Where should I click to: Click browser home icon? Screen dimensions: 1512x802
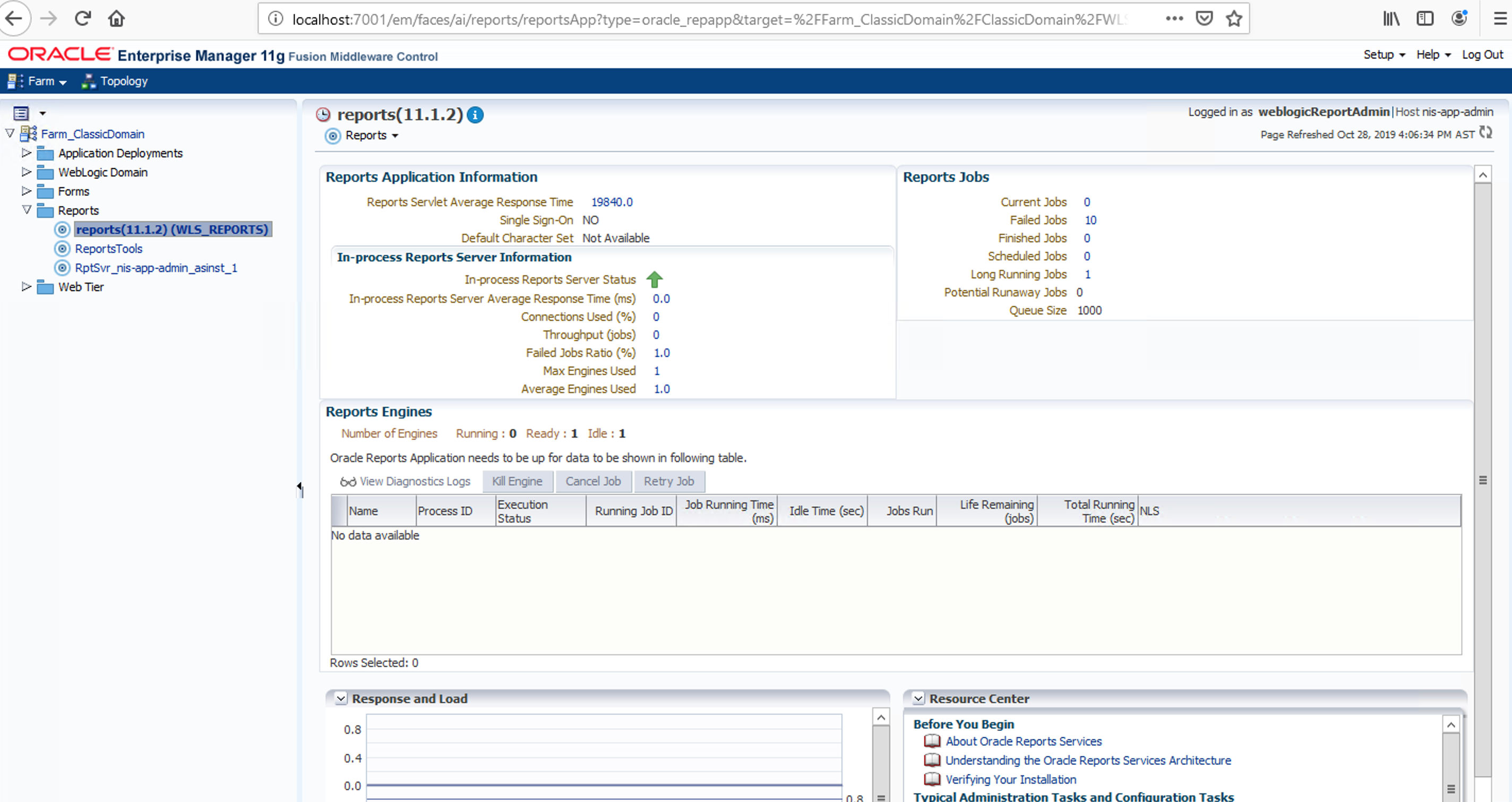pyautogui.click(x=116, y=19)
